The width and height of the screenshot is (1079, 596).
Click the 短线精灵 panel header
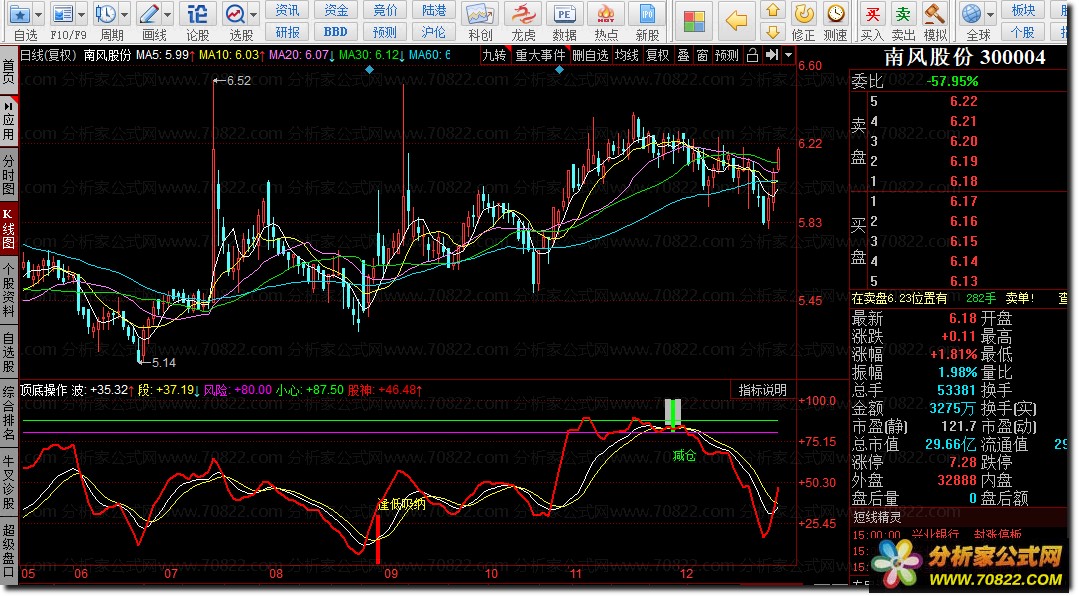[x=877, y=517]
